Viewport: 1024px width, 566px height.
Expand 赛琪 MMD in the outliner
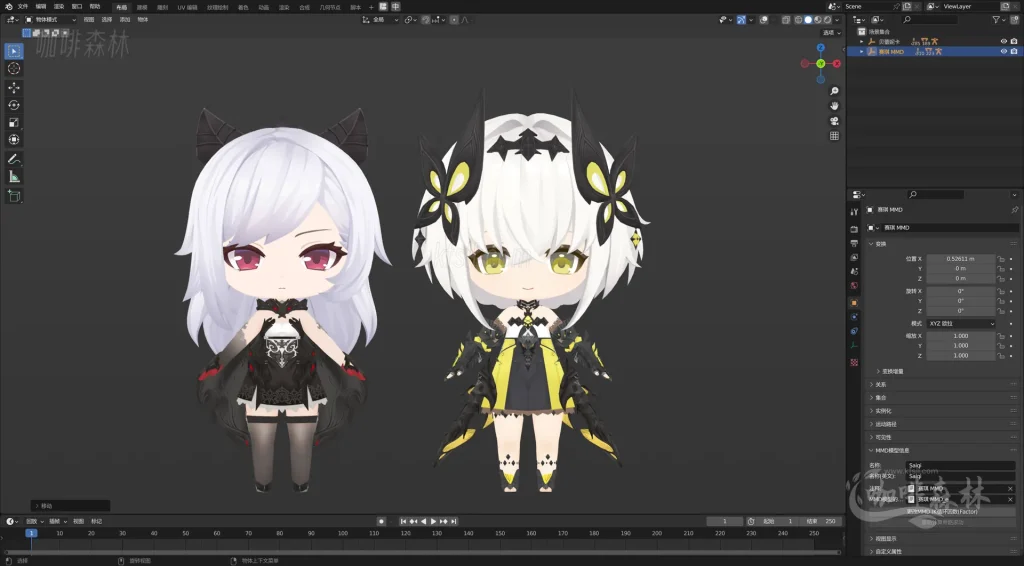[861, 51]
